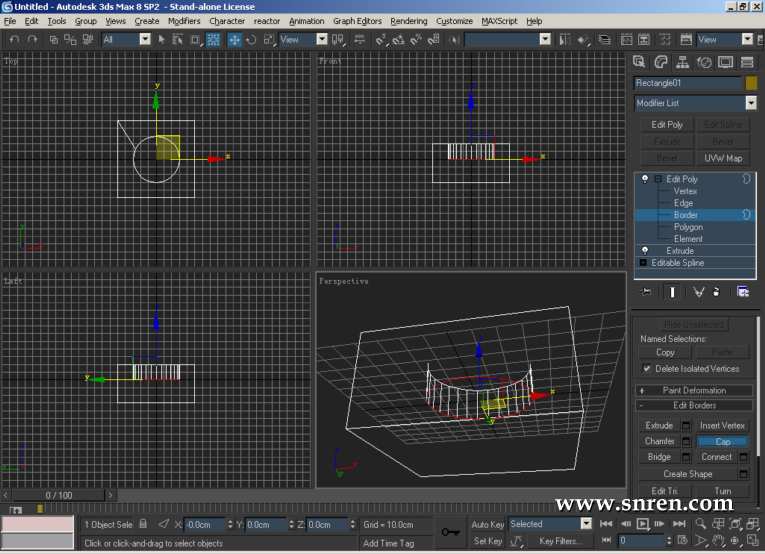Toggle the Set Key mode button

click(x=487, y=541)
